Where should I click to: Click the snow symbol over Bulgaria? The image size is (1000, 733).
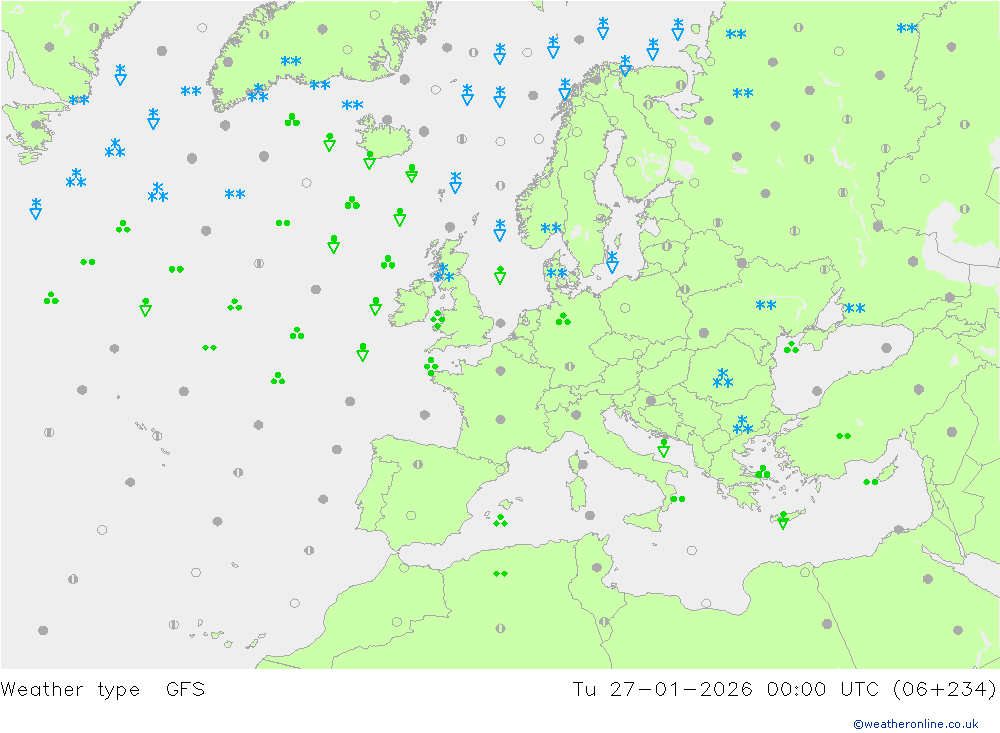(742, 424)
